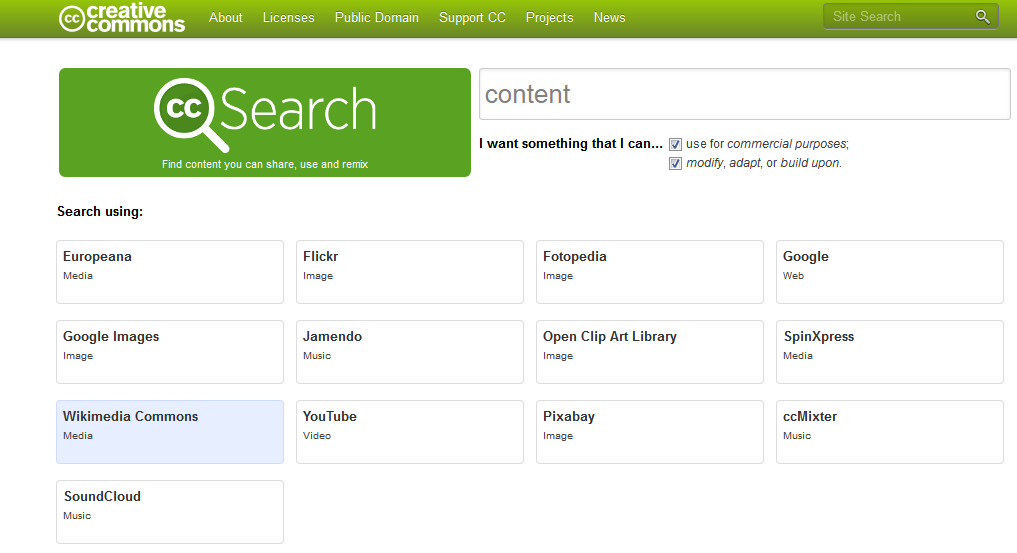This screenshot has height=553, width=1017.
Task: Select Wikimedia Commons as search source
Action: tap(170, 432)
